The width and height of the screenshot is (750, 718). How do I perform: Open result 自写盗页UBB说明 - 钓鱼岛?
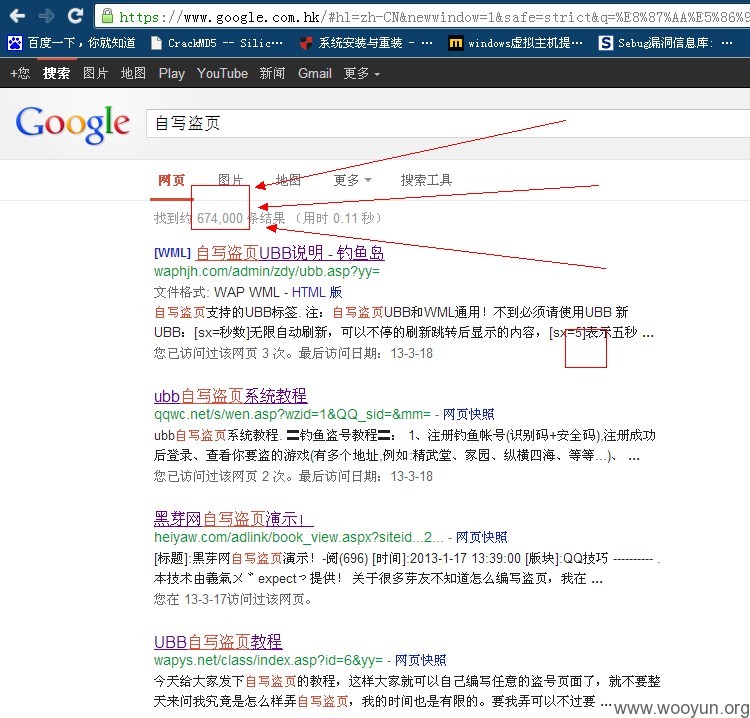click(x=290, y=253)
